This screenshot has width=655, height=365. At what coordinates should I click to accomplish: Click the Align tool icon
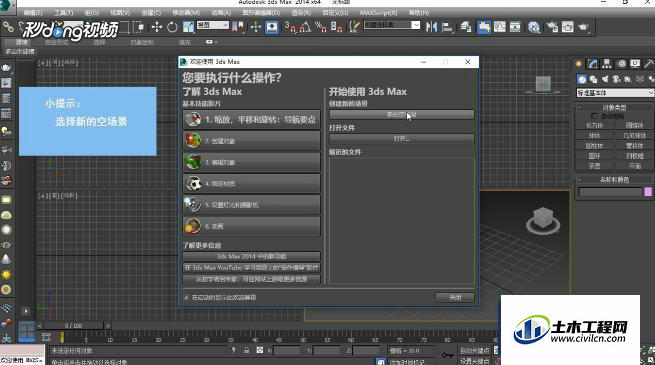tap(447, 28)
